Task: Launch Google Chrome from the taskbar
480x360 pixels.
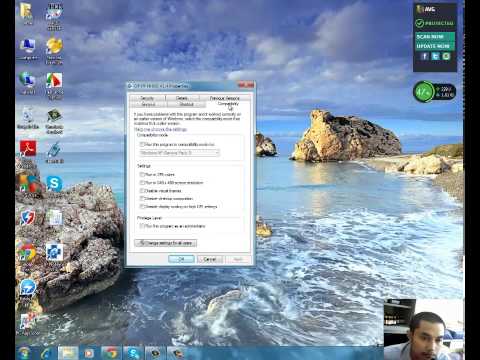Action: (x=111, y=353)
